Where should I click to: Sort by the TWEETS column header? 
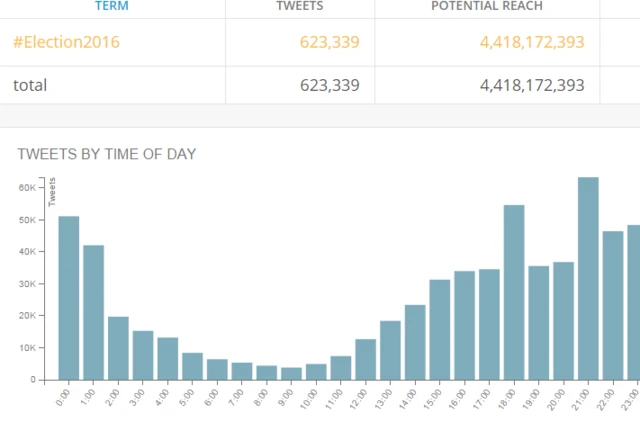coord(300,6)
